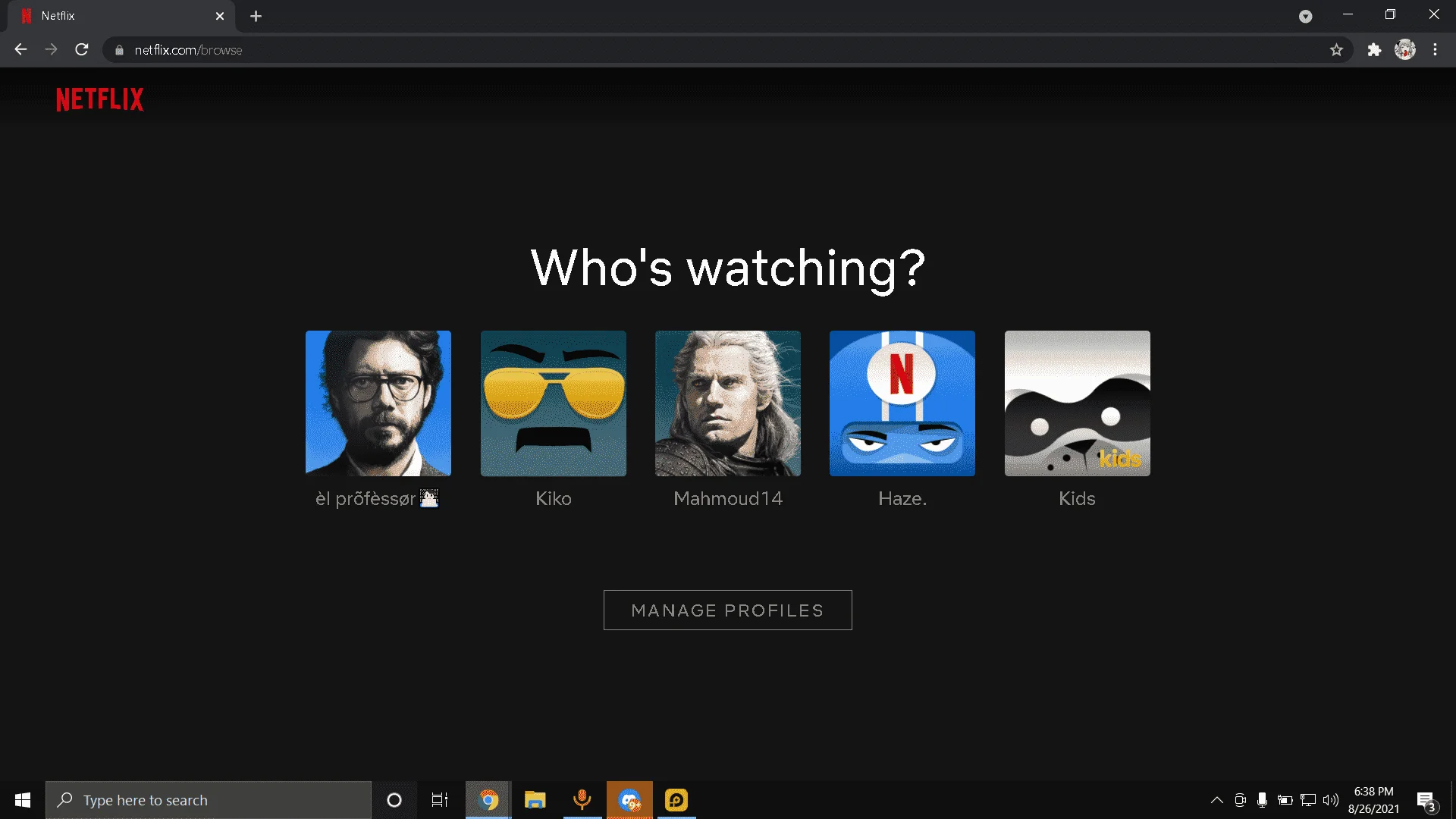Open Cortana circle icon
1456x819 pixels.
394,800
